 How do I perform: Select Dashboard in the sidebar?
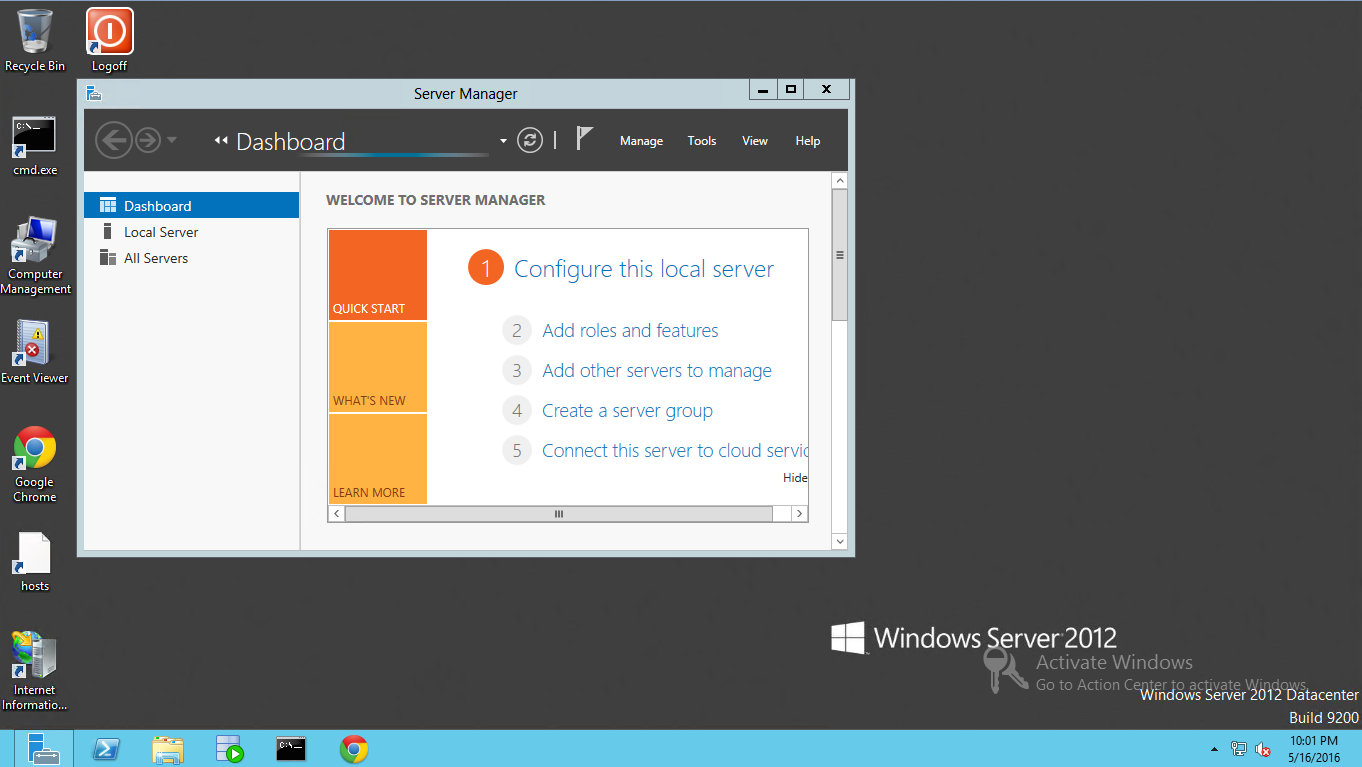(x=192, y=206)
